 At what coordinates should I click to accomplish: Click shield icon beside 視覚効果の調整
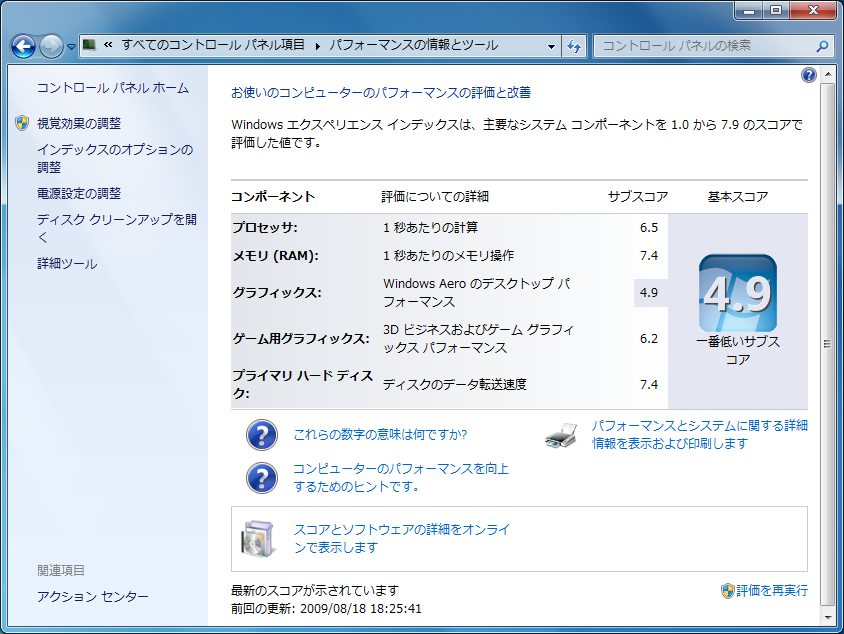22,123
